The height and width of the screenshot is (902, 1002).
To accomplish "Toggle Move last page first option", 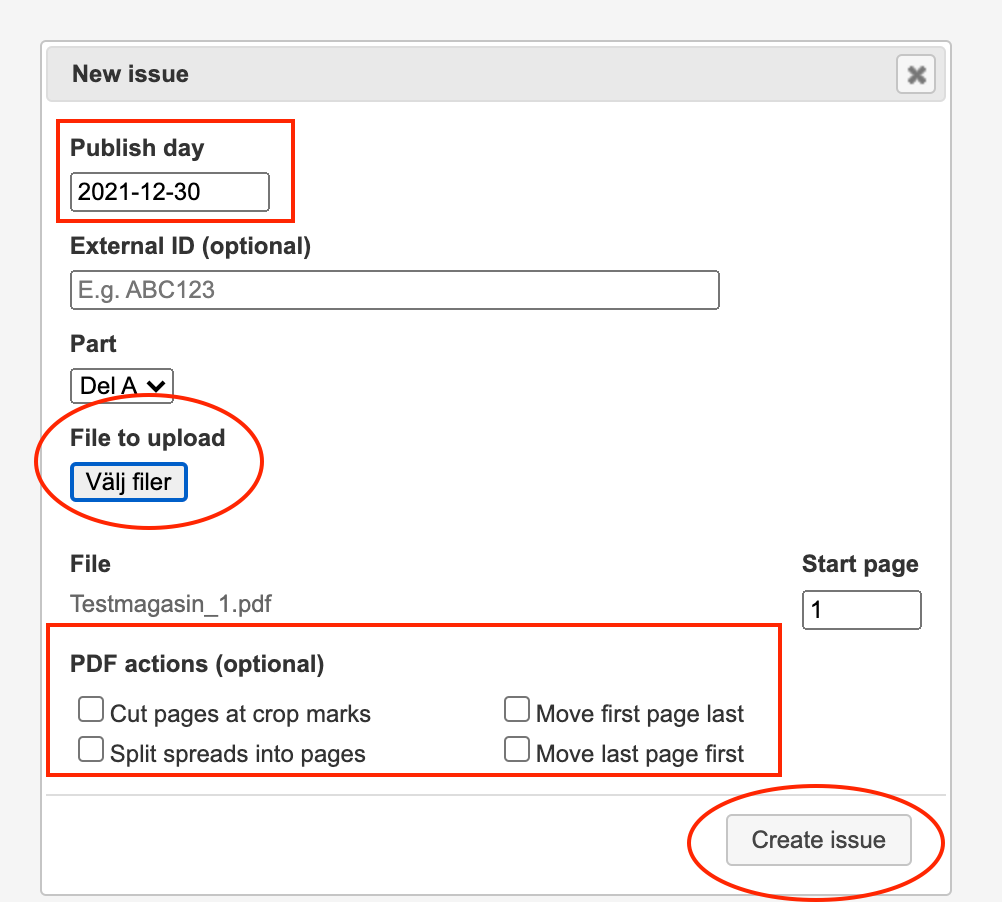I will click(x=516, y=750).
